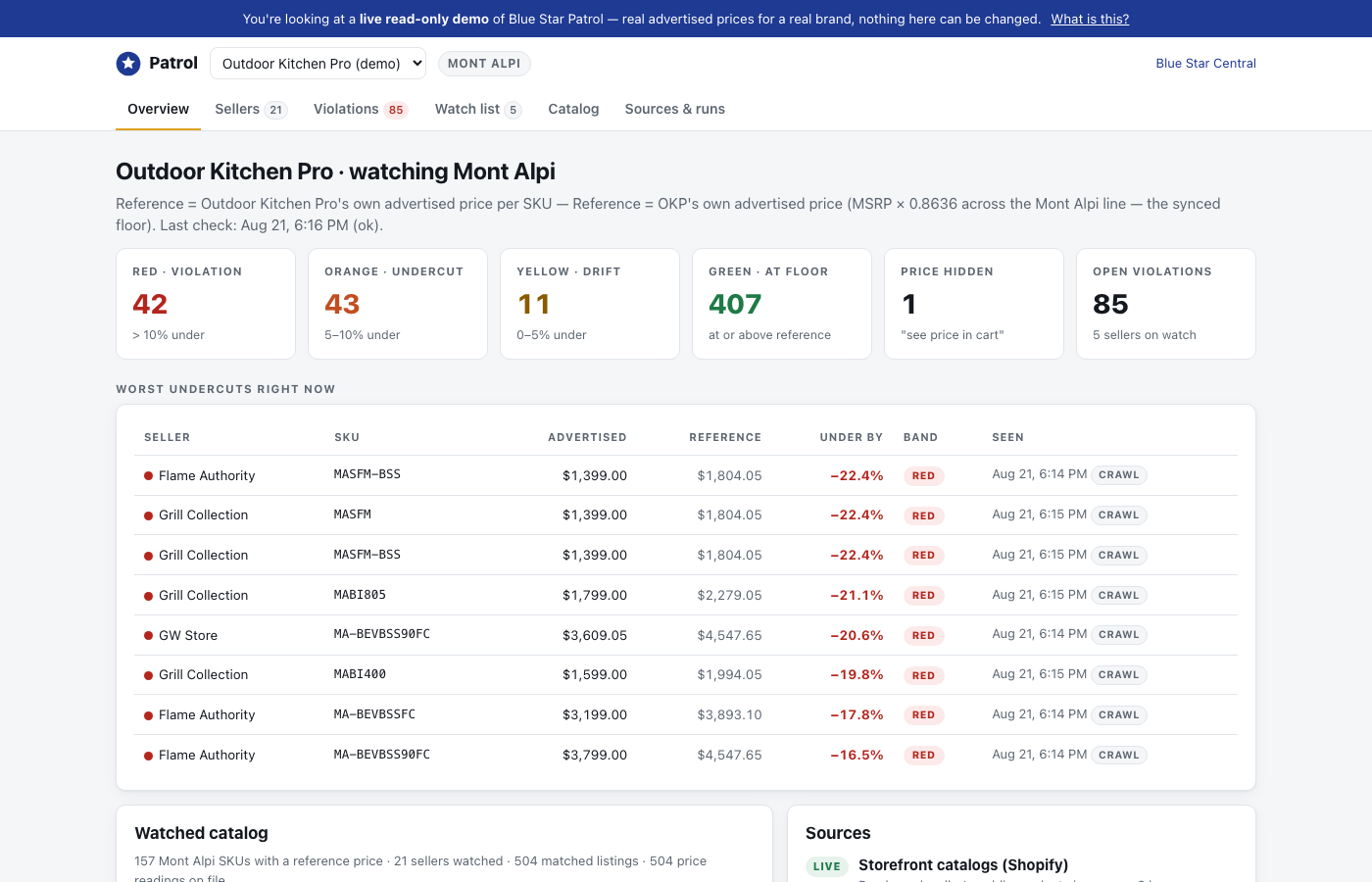Select the Catalog tab

[573, 109]
